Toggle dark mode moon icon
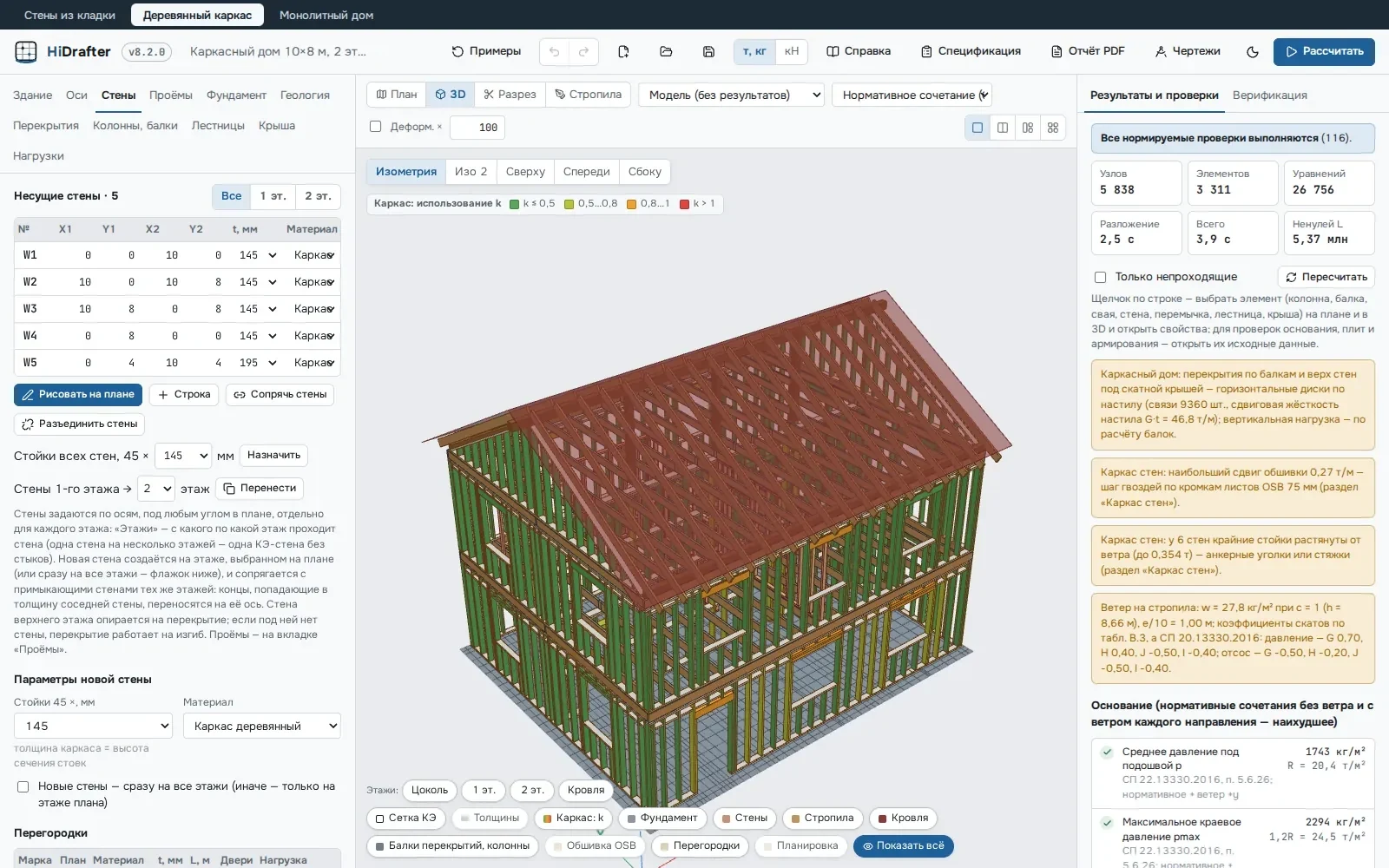 tap(1253, 51)
